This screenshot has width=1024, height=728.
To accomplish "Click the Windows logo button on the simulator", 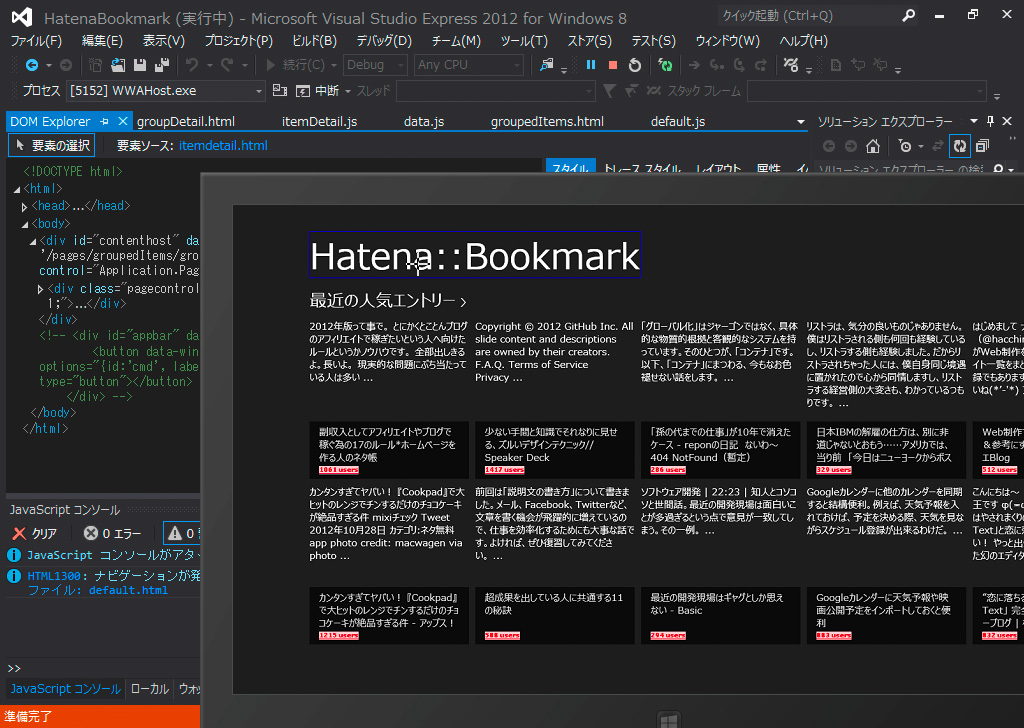I will [668, 720].
